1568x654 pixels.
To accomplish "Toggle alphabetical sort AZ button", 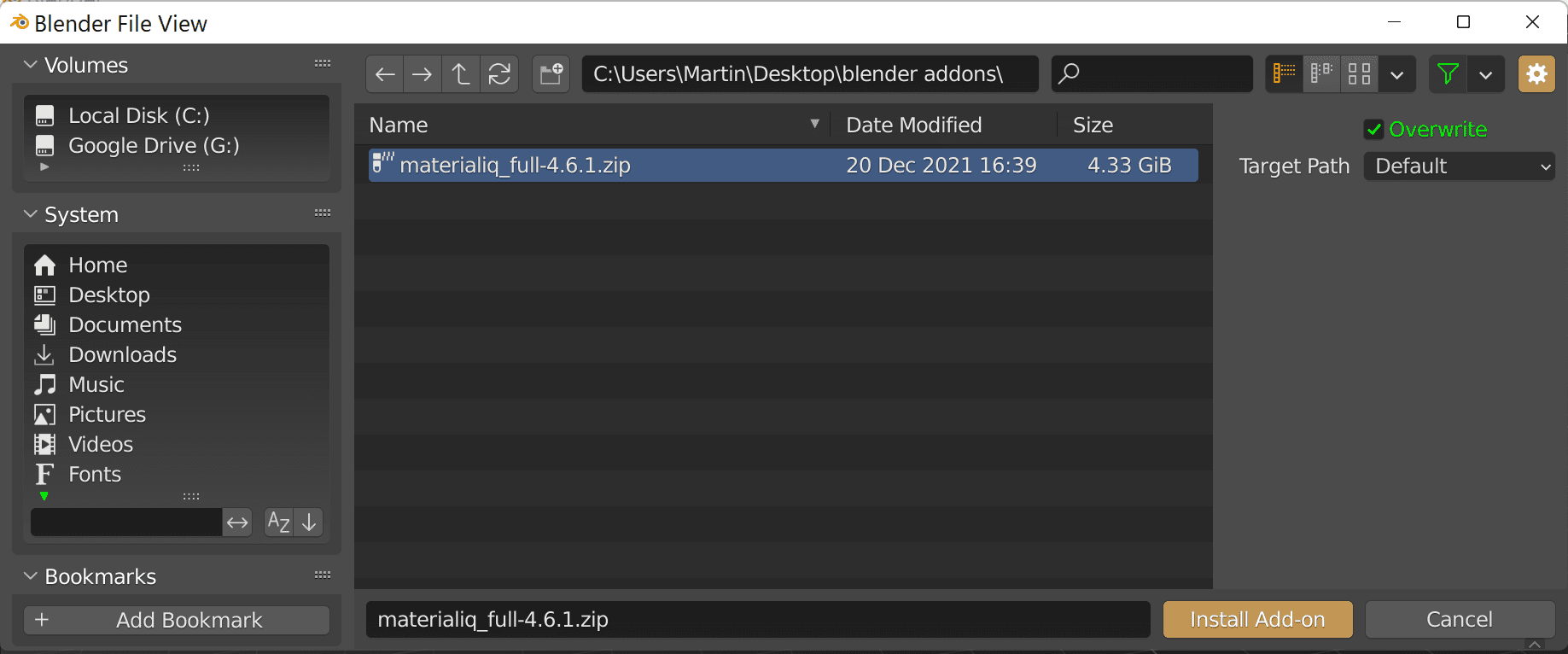I will pyautogui.click(x=279, y=522).
